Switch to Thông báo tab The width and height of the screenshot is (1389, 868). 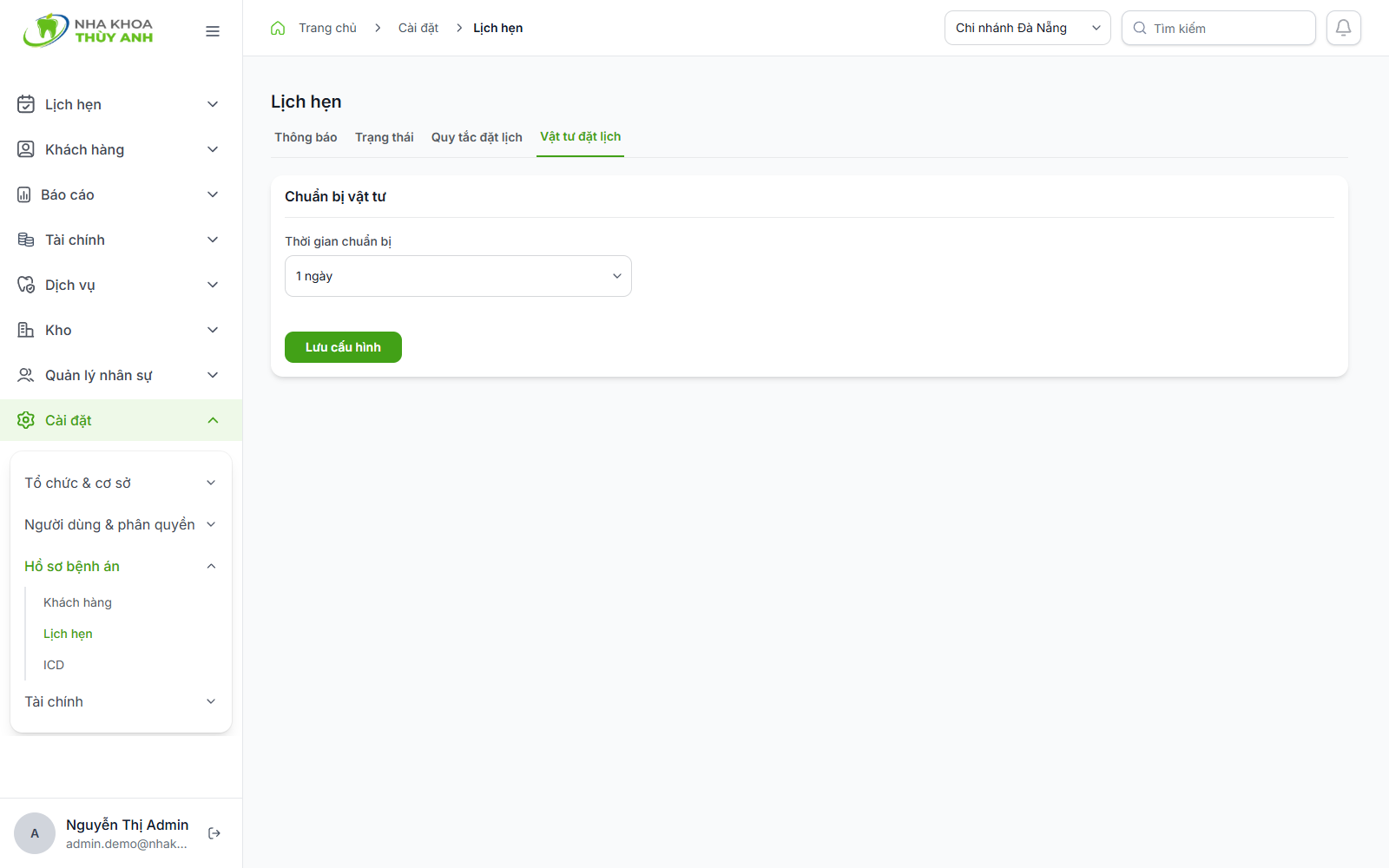coord(306,137)
